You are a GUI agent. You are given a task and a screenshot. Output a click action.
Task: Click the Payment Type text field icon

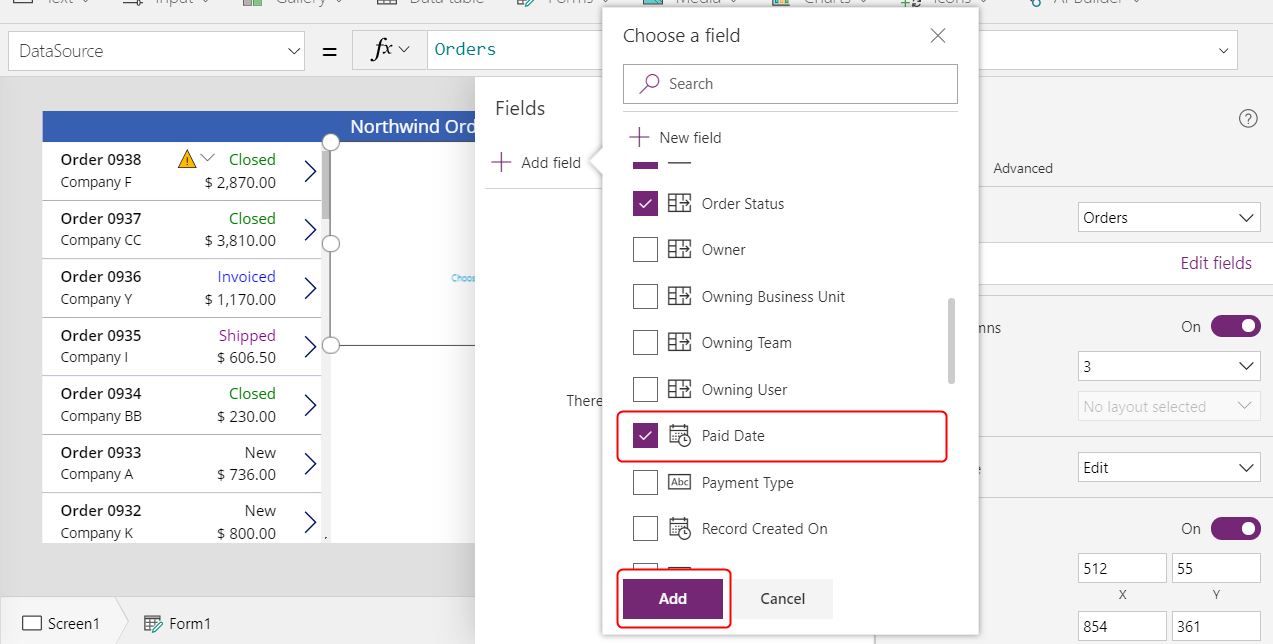pos(679,482)
